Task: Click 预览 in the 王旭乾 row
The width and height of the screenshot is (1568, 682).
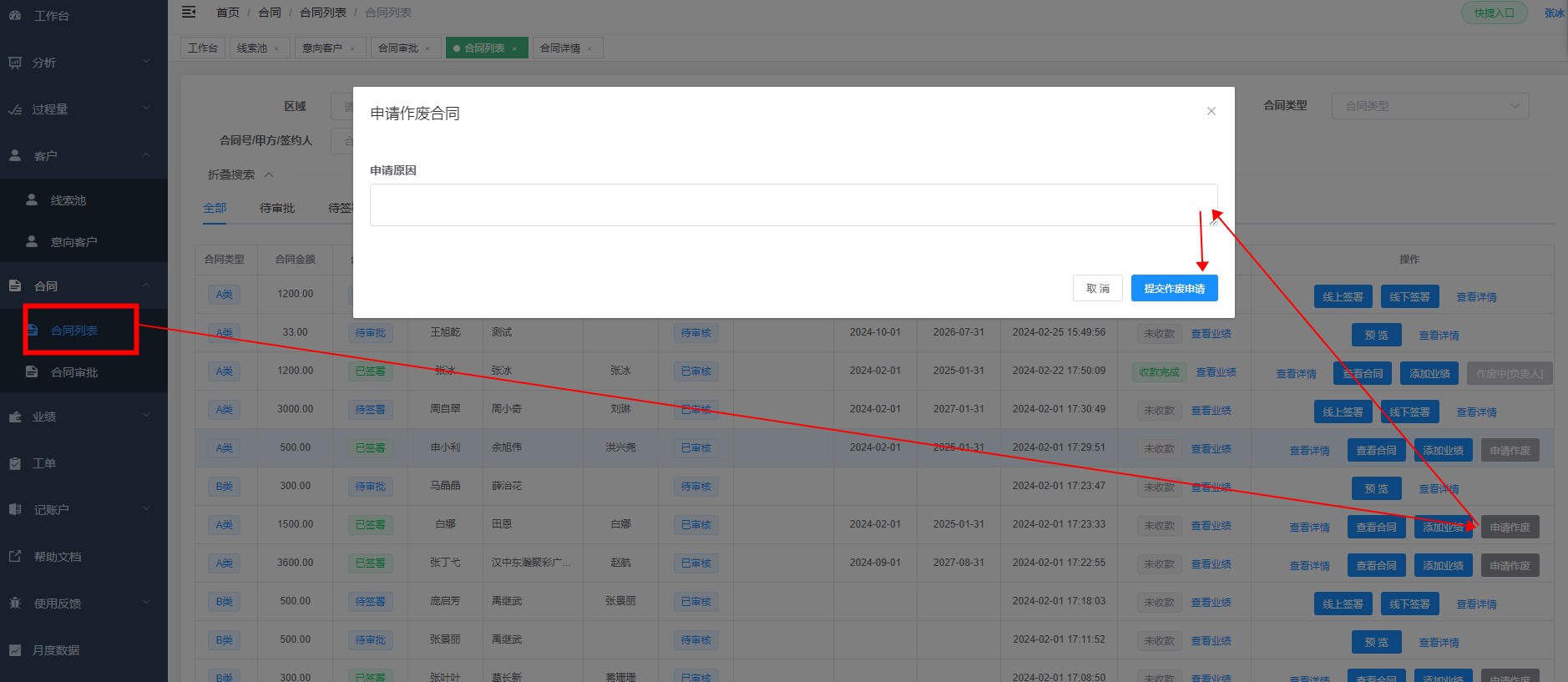Action: point(1376,335)
